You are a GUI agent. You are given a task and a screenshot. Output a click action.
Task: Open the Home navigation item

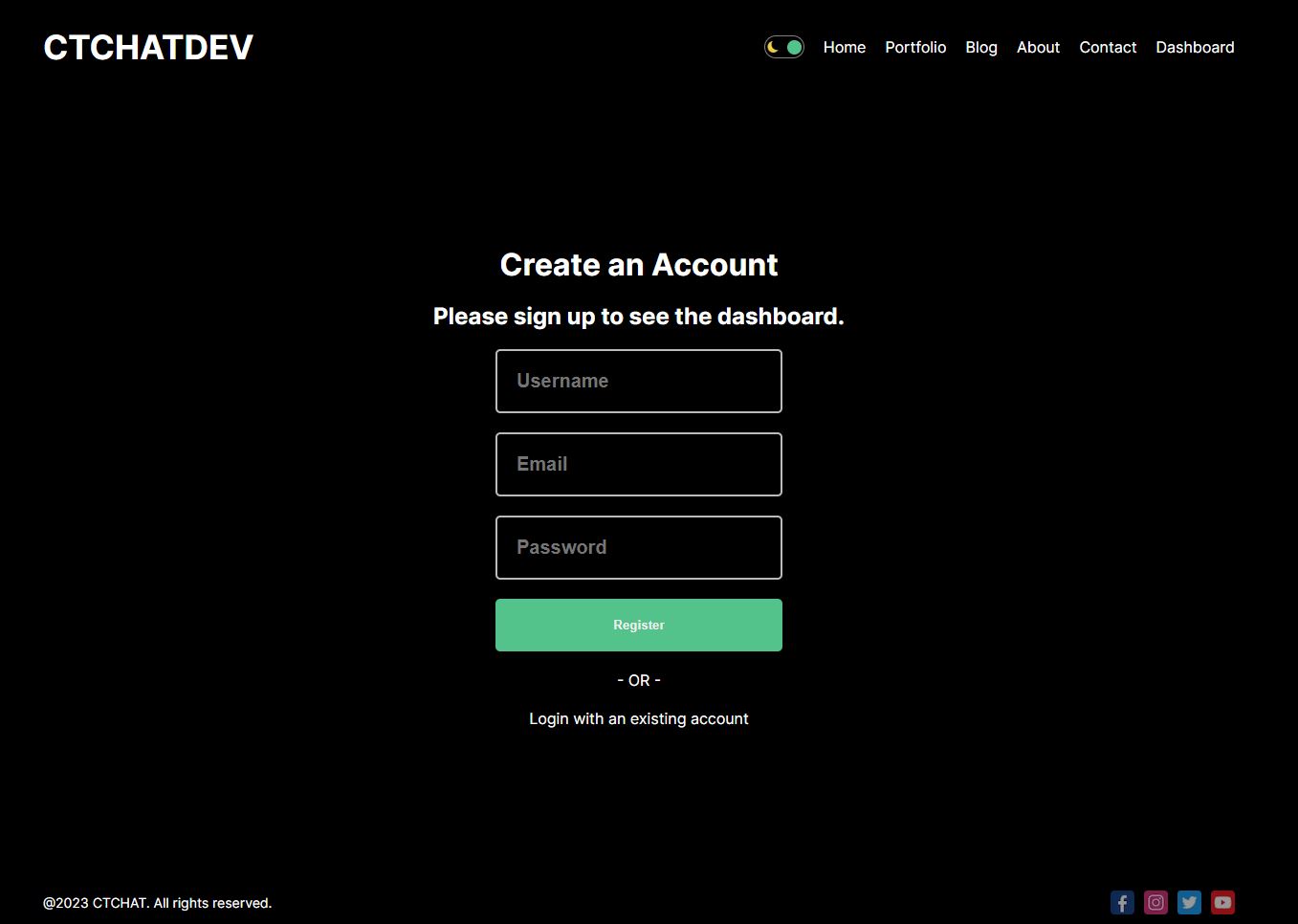(x=844, y=47)
